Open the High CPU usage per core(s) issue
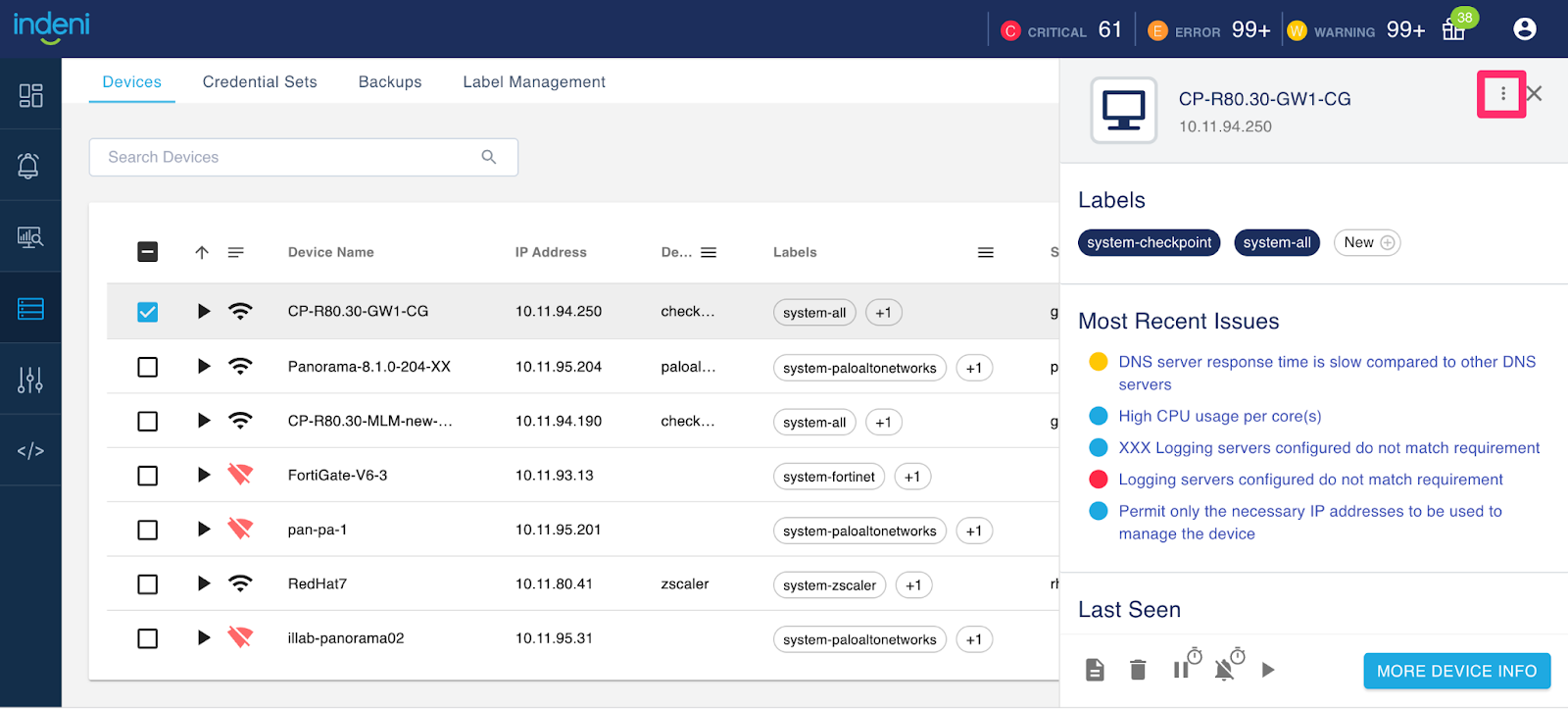The image size is (1568, 709). click(x=1220, y=416)
